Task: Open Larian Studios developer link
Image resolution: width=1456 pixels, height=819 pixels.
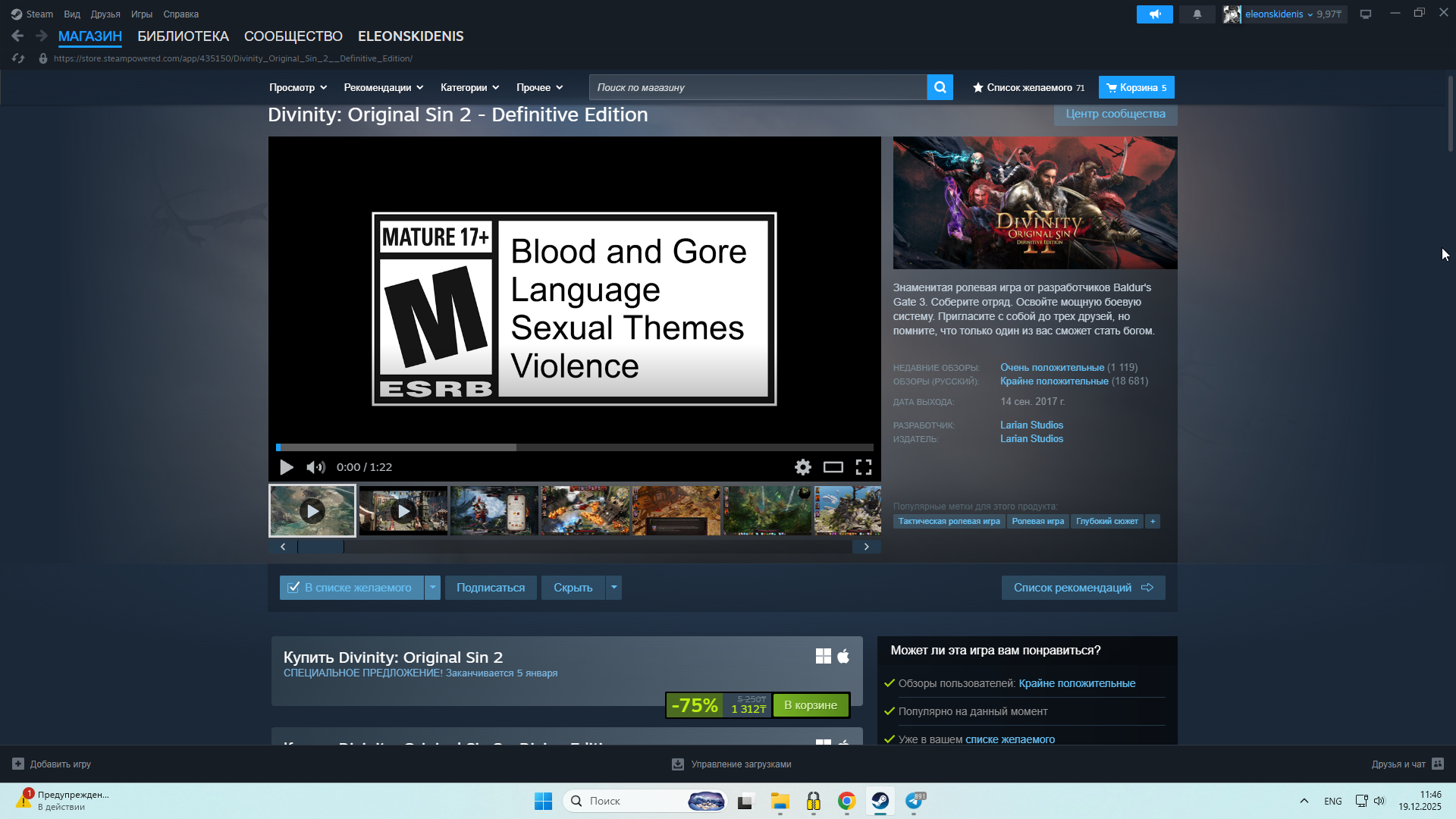Action: 1031,425
